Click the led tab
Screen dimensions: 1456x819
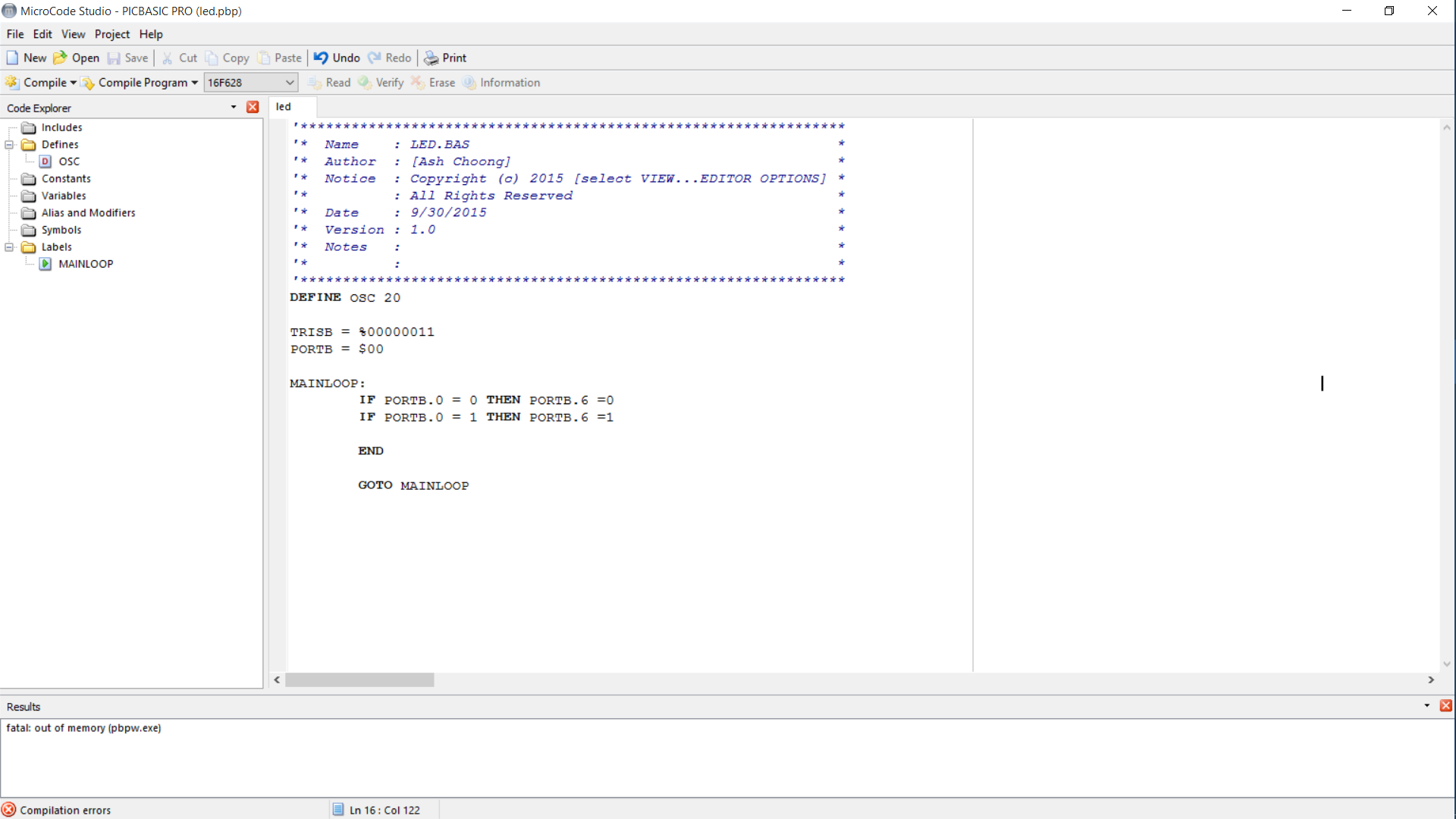pyautogui.click(x=284, y=107)
